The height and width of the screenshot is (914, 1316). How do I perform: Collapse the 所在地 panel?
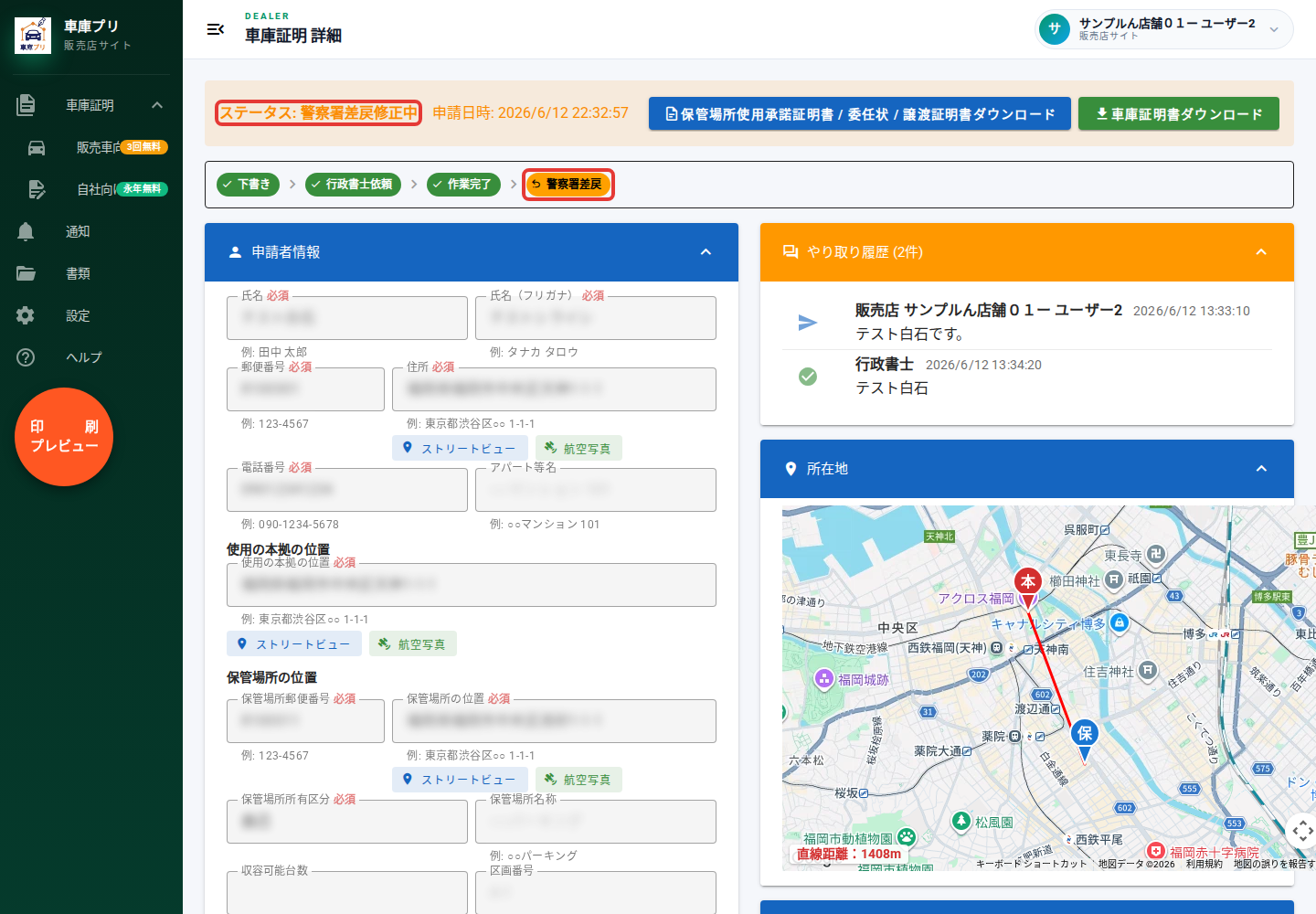click(1261, 469)
